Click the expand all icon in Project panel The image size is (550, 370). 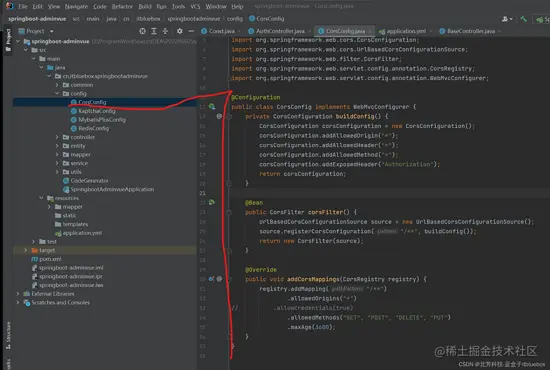point(154,31)
